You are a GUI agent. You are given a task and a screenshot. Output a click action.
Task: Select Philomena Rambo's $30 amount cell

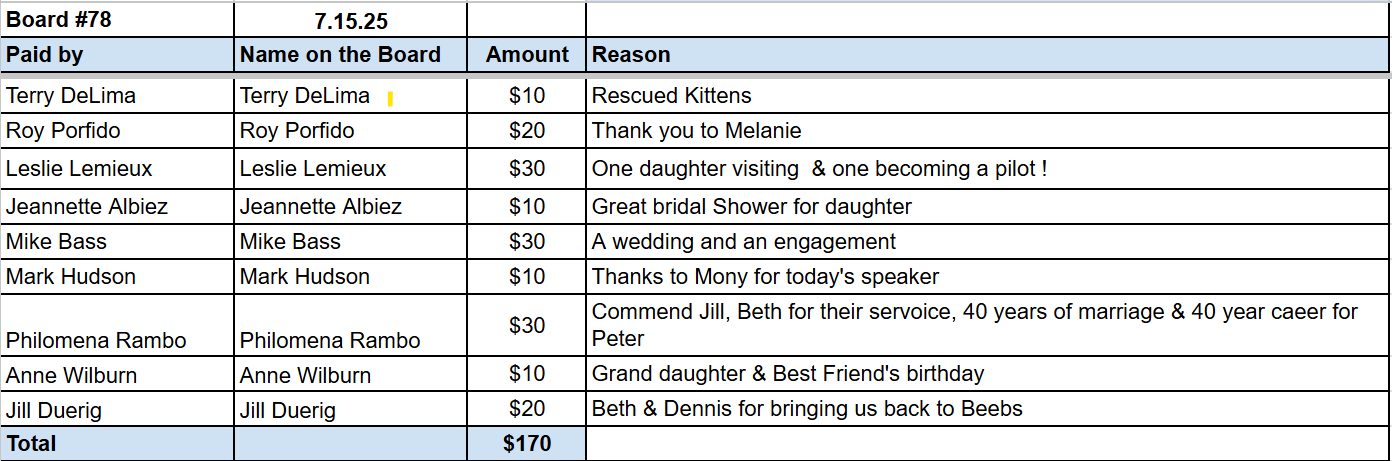point(527,326)
